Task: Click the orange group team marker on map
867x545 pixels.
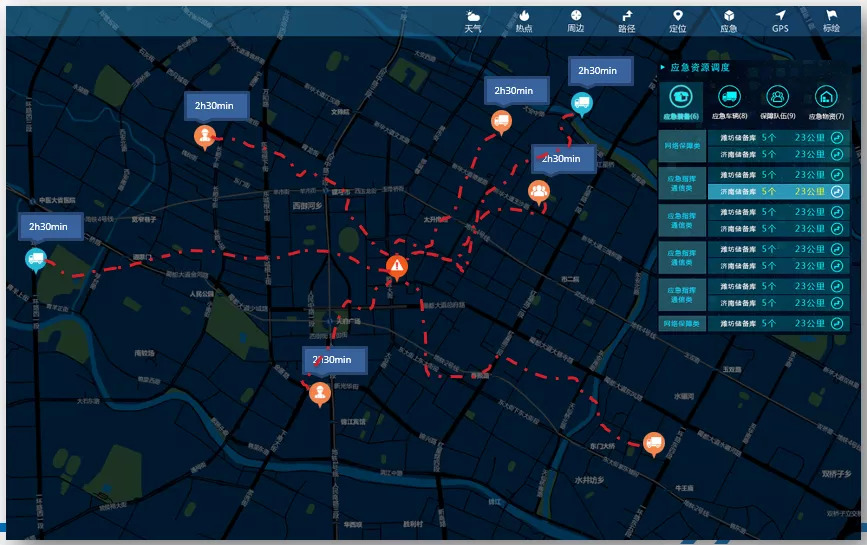Action: pyautogui.click(x=539, y=190)
